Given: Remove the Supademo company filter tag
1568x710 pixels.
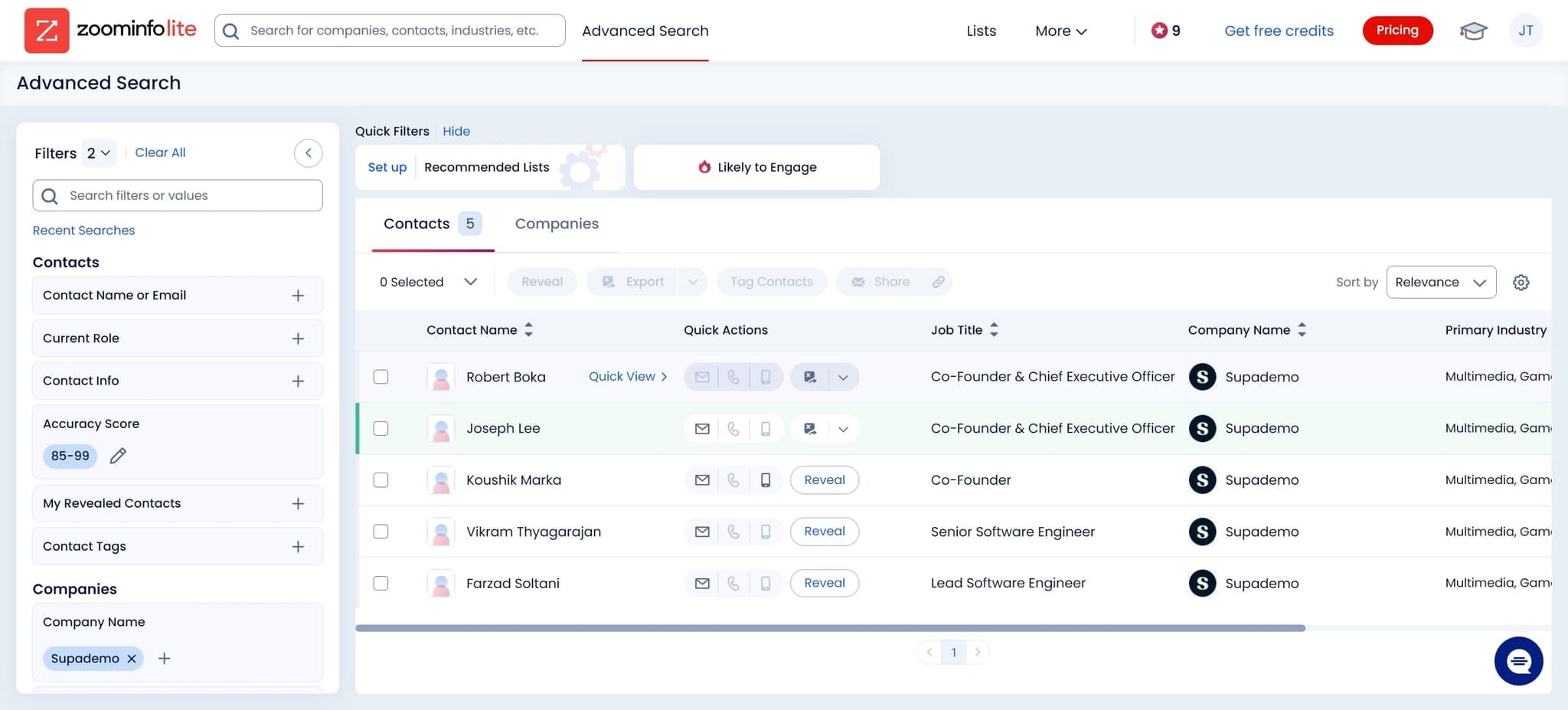Looking at the screenshot, I should tap(132, 659).
